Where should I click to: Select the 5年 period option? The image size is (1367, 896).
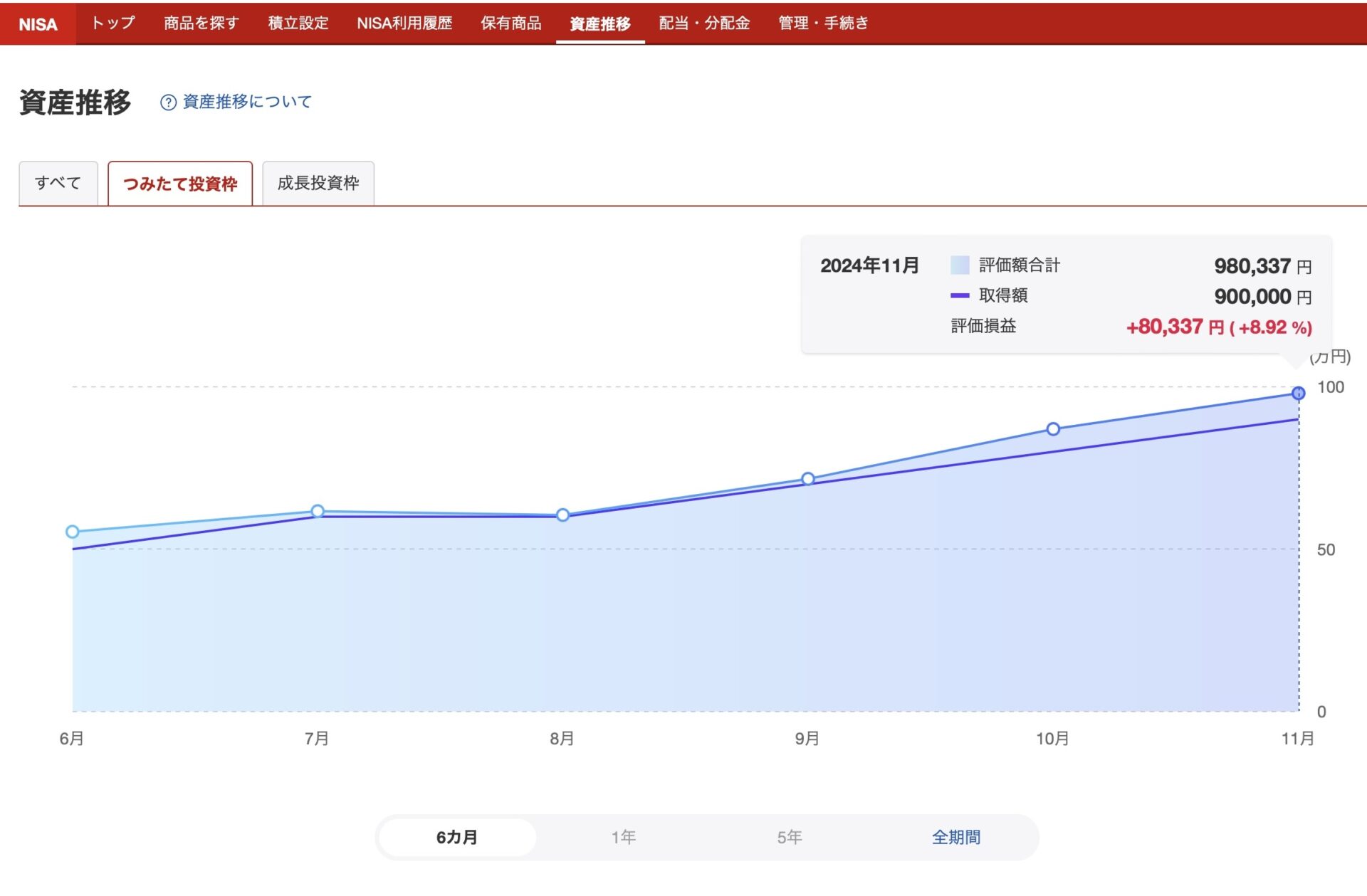coord(789,837)
